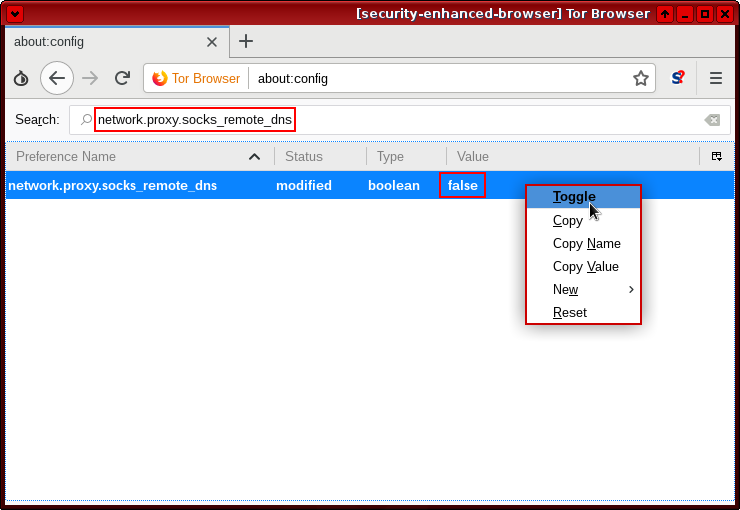Select Toggle in the context menu
Viewport: 740px width, 510px height.
coord(574,197)
